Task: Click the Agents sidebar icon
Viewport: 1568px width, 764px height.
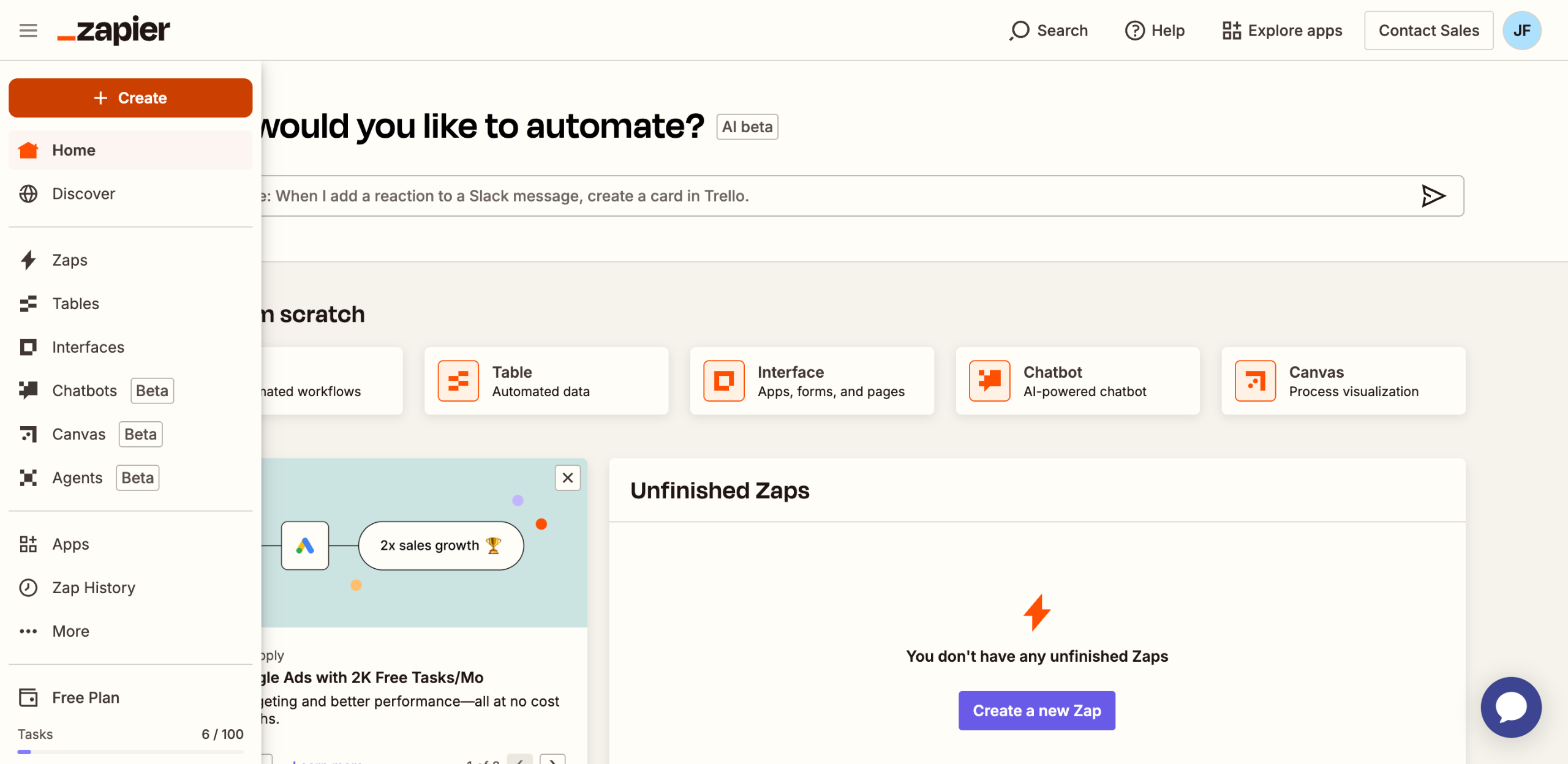Action: (x=28, y=478)
